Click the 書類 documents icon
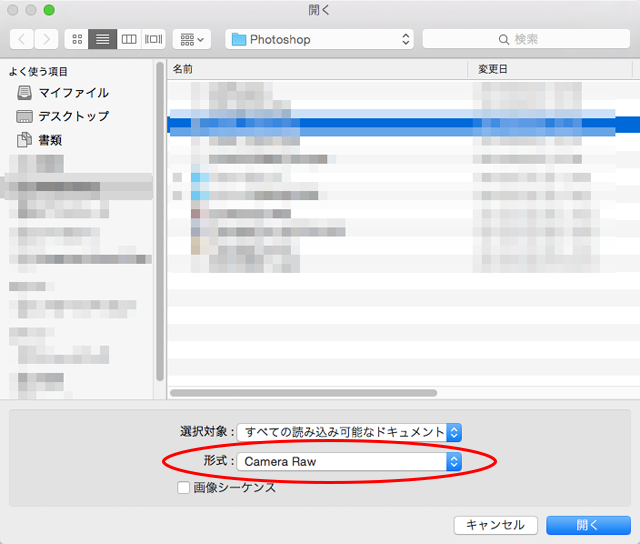Image resolution: width=640 pixels, height=544 pixels. (24, 140)
